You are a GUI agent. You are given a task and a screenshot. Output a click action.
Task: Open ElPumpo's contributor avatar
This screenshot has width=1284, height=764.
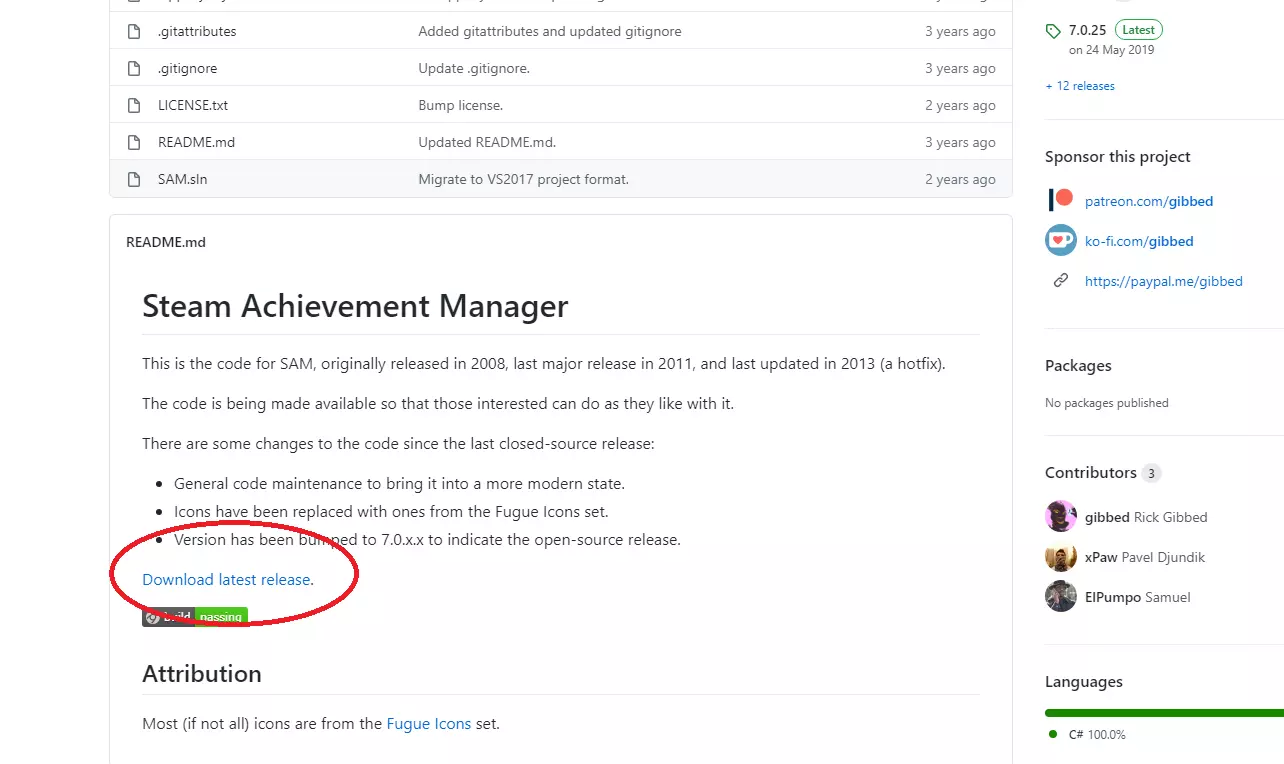tap(1061, 597)
